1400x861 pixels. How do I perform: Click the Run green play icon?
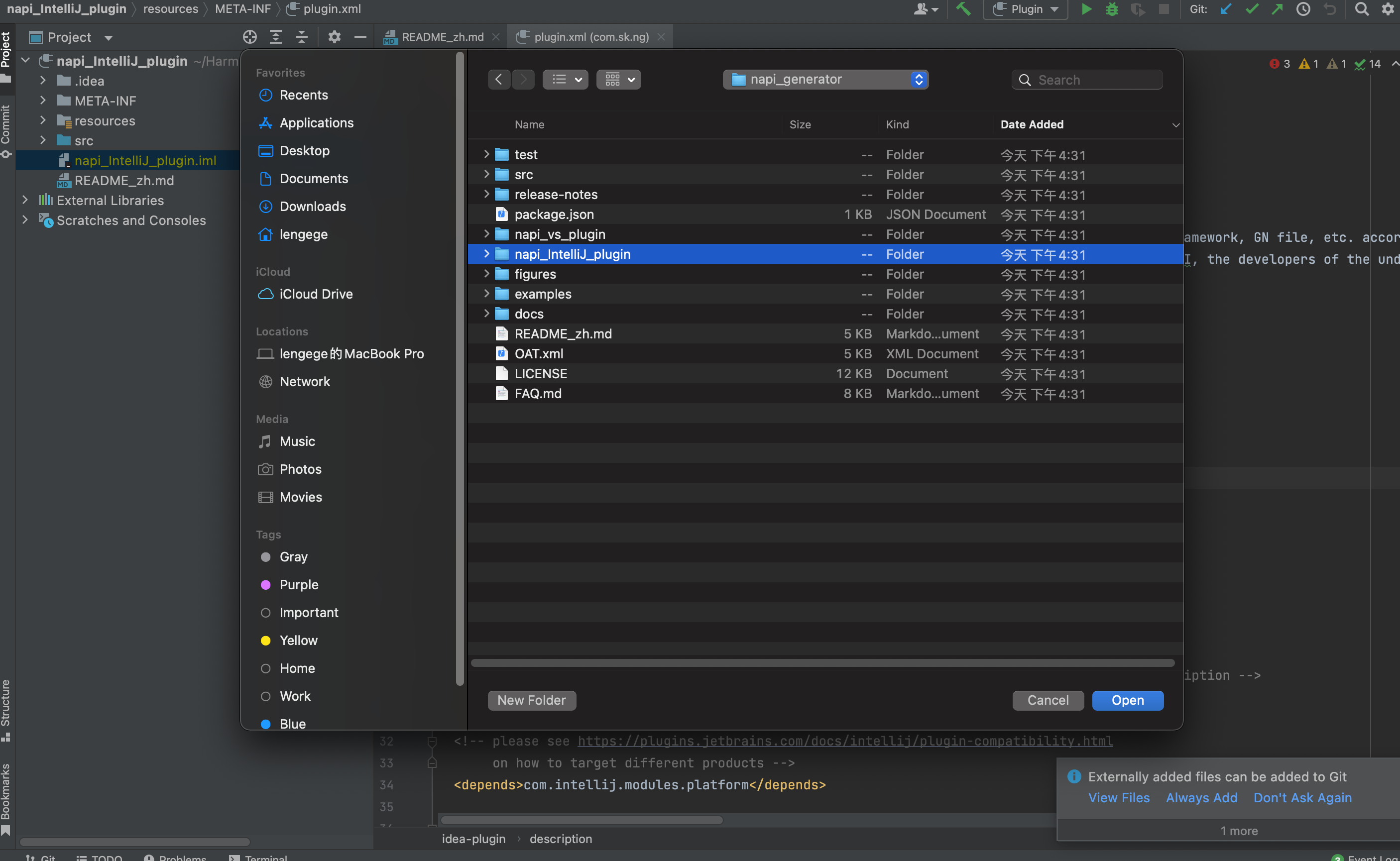coord(1086,9)
